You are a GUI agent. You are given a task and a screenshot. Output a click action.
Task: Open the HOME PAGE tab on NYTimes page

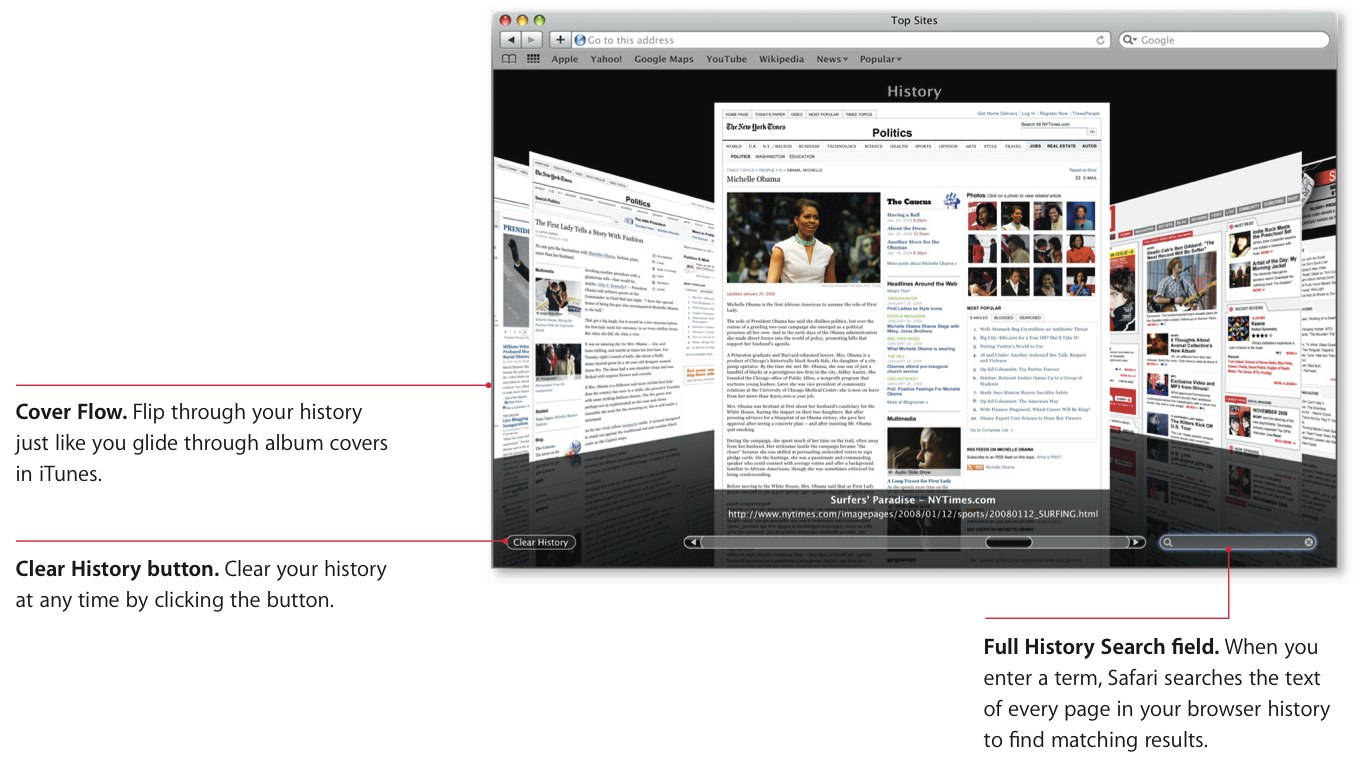tap(737, 115)
